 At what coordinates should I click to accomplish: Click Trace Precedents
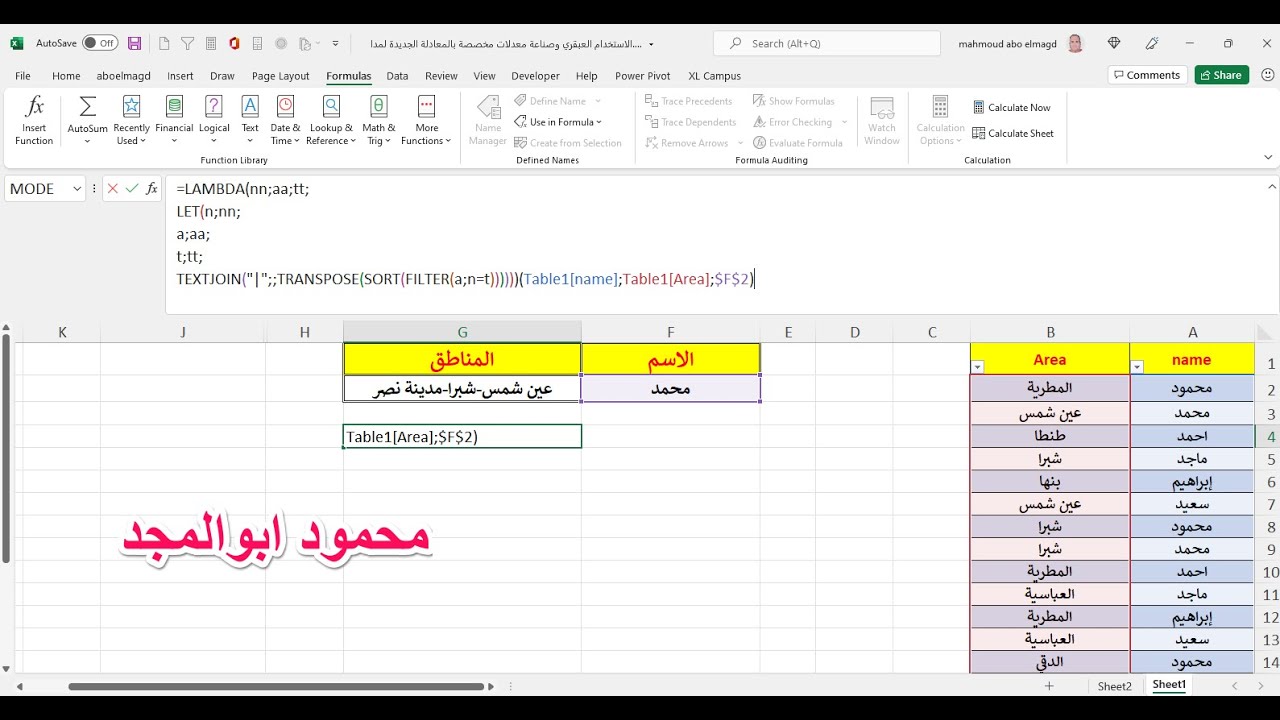pos(689,101)
